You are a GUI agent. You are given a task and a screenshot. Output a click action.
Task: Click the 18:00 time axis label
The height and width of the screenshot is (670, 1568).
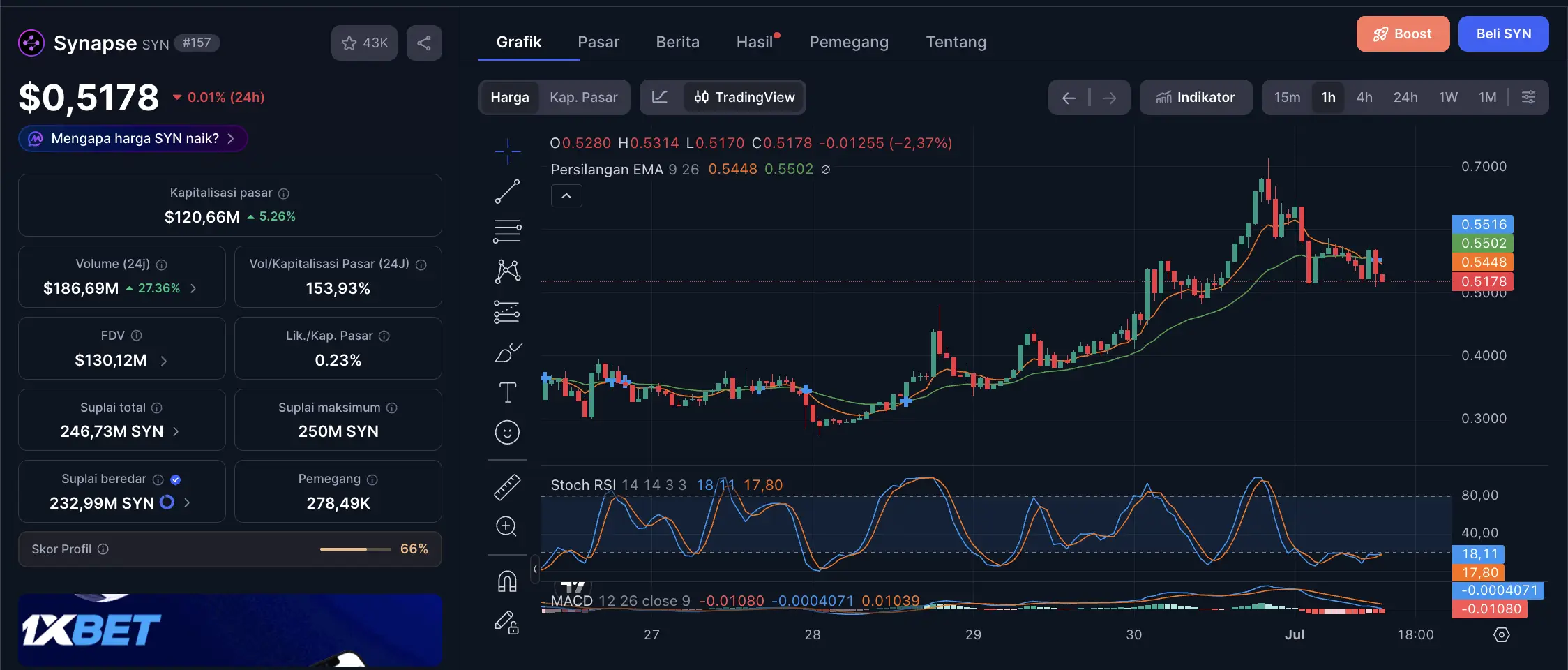tap(1415, 634)
